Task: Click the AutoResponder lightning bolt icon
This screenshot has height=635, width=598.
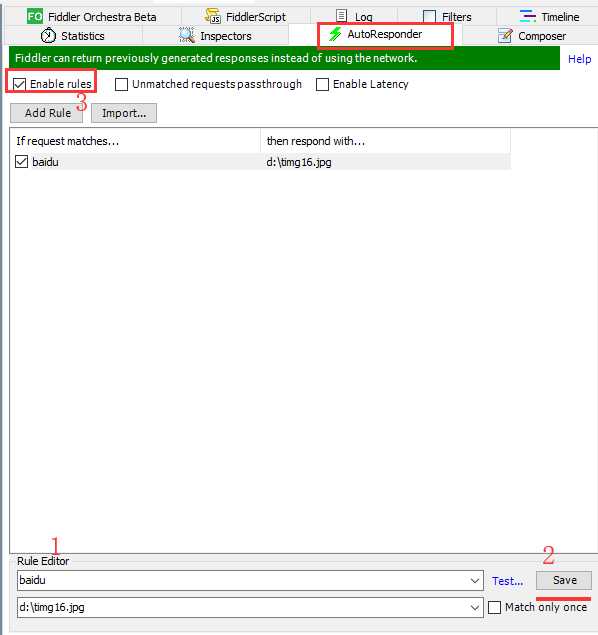Action: click(335, 34)
